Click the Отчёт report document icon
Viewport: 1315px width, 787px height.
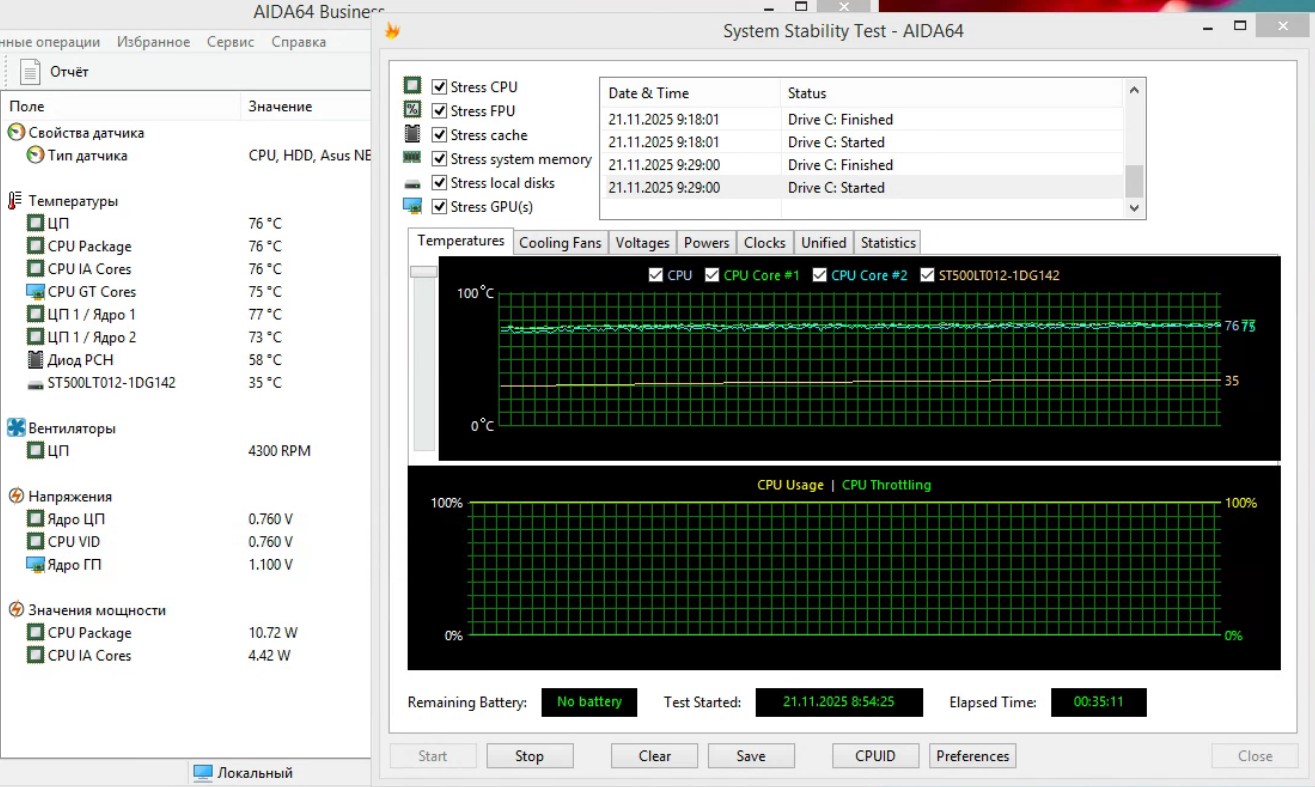[31, 72]
